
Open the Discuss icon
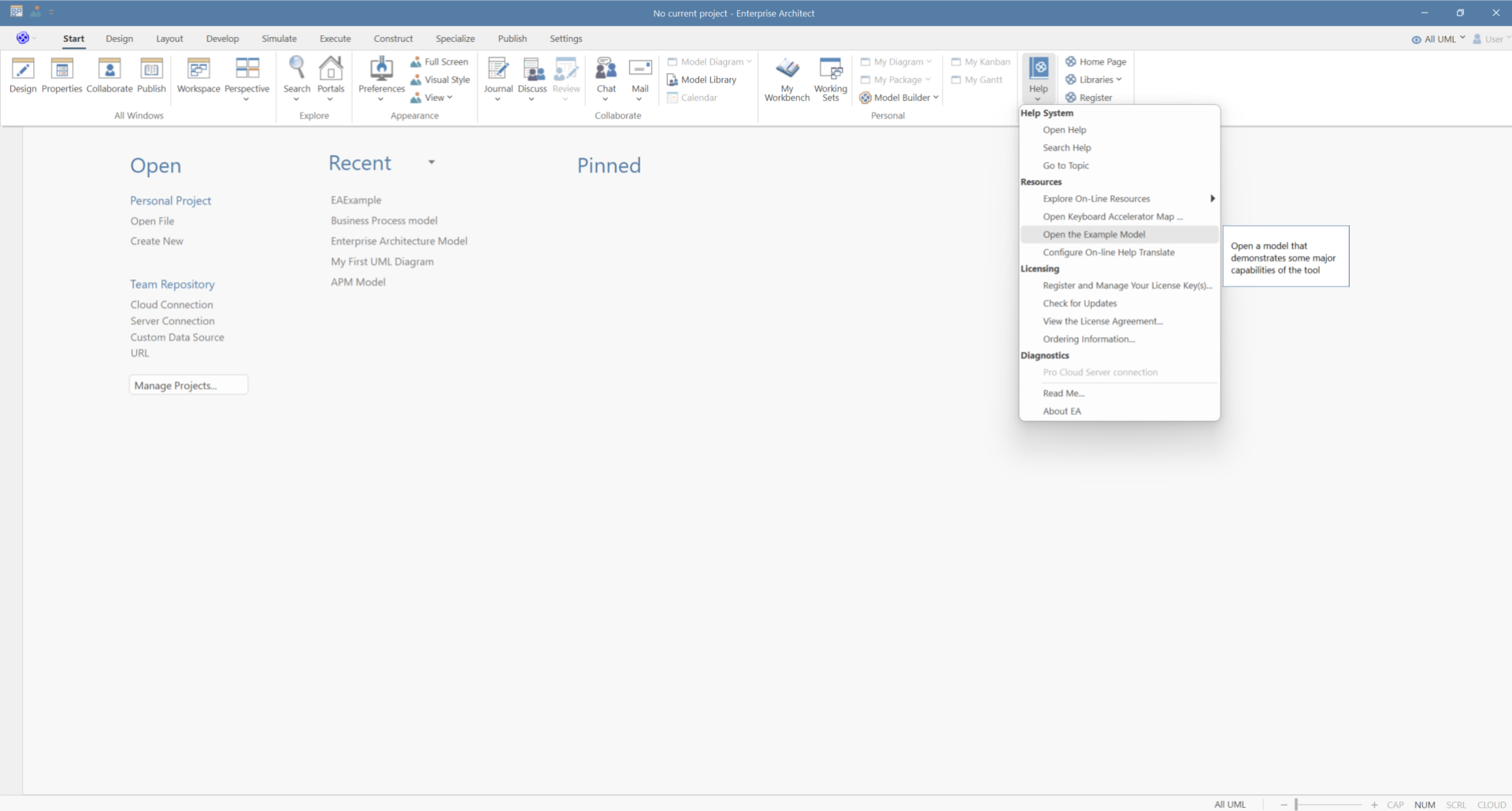532,69
